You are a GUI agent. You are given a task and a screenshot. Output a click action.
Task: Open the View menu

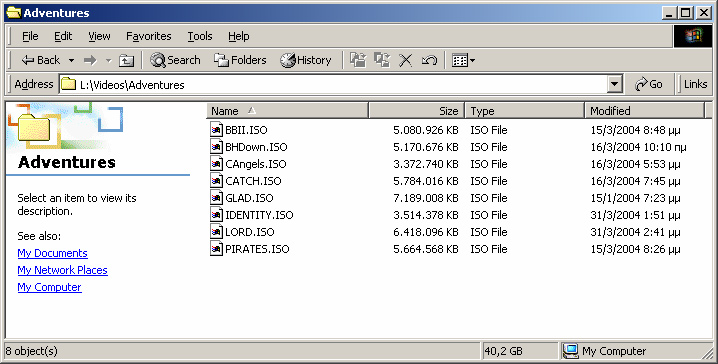click(x=99, y=36)
